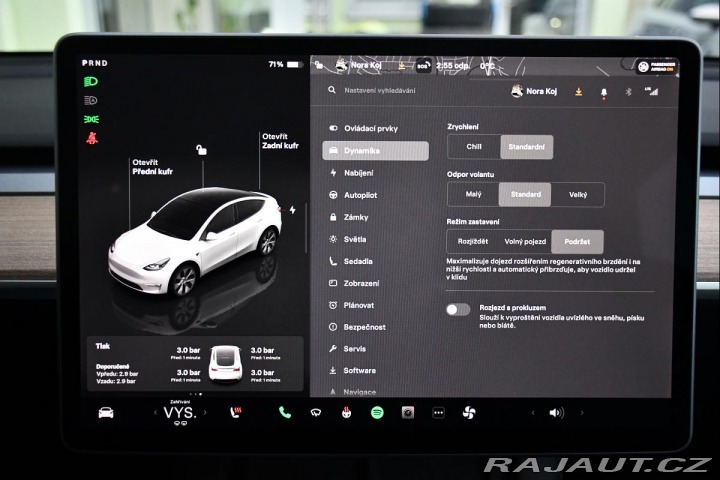Tap the lock icon in top status bar
This screenshot has height=480, width=720.
pyautogui.click(x=319, y=65)
